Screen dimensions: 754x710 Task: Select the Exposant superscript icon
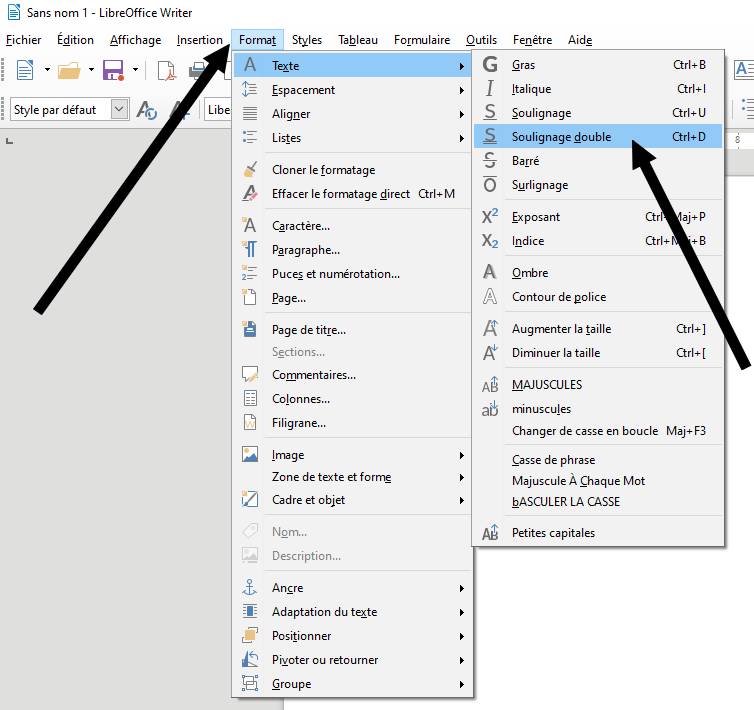490,217
